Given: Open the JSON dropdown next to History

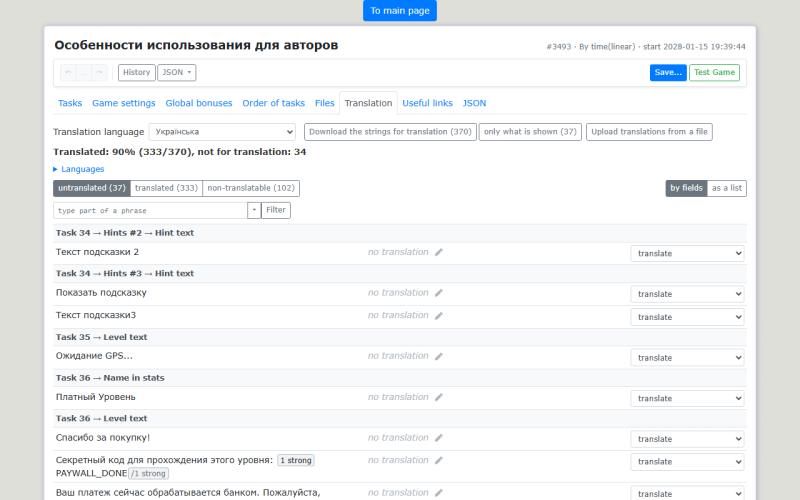Looking at the screenshot, I should coord(177,72).
